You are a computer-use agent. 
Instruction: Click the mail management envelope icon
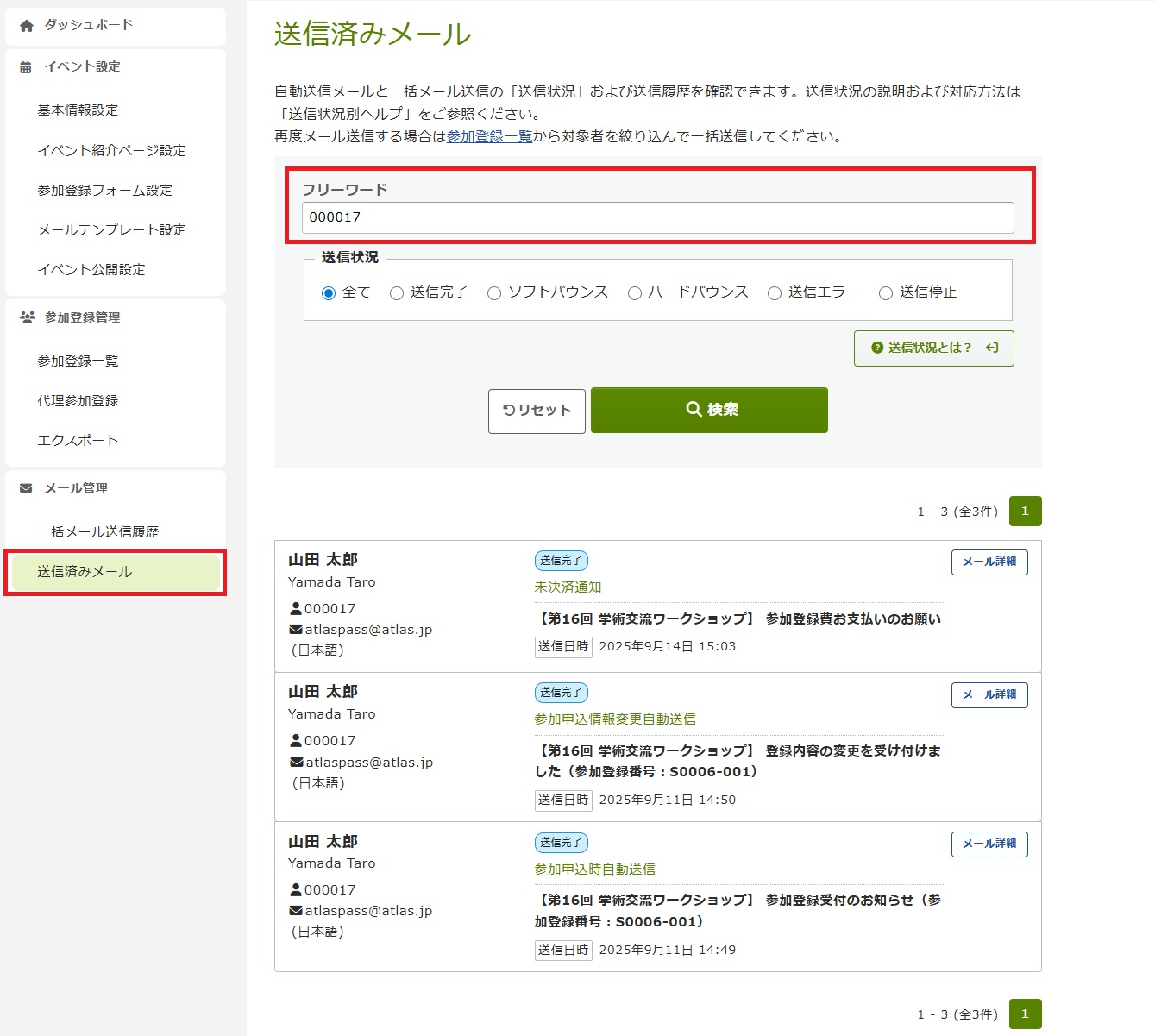pos(26,488)
